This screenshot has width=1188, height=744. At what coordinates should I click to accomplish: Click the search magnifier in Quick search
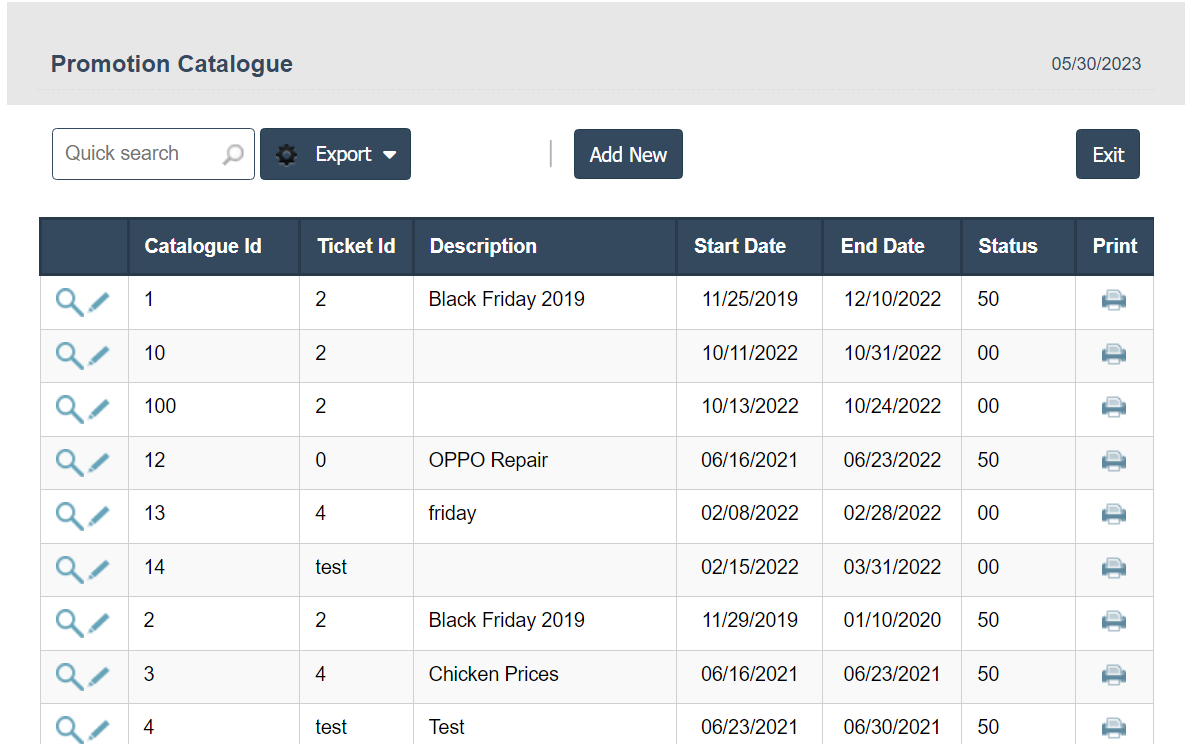tap(233, 155)
